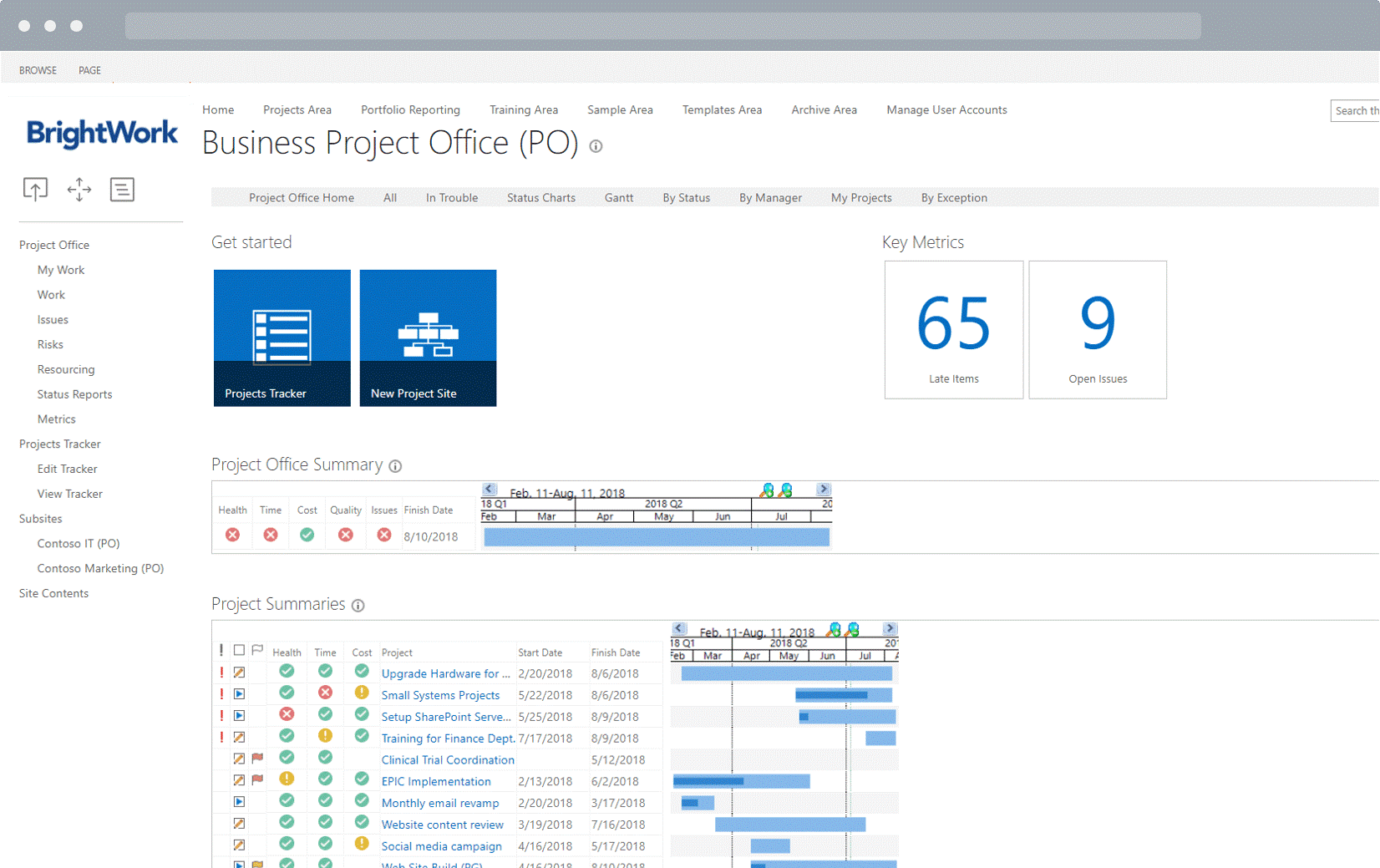Open the EPIC Implementation project link
The width and height of the screenshot is (1380, 868).
tap(436, 781)
